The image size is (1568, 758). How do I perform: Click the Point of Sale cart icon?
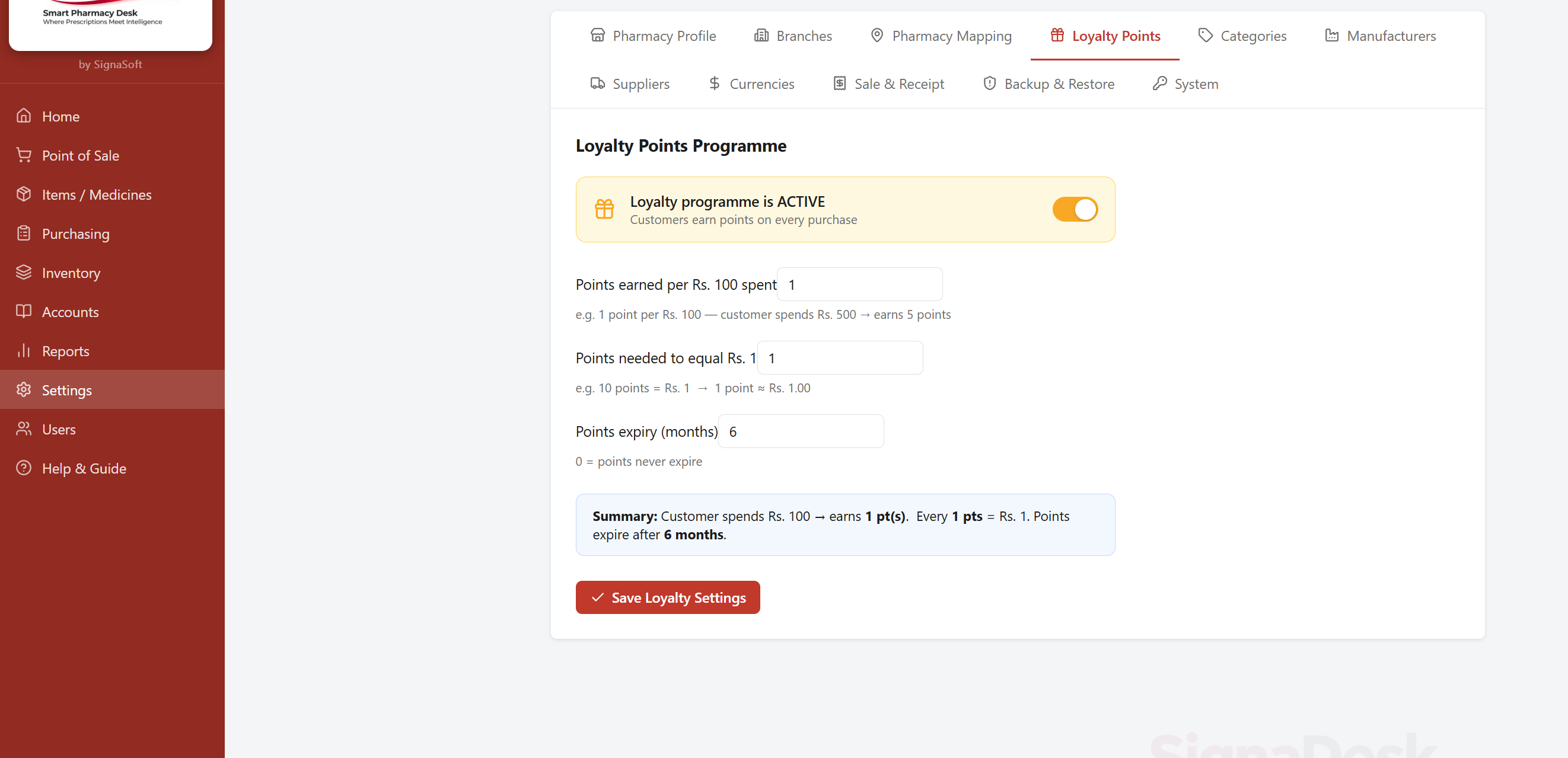click(24, 155)
